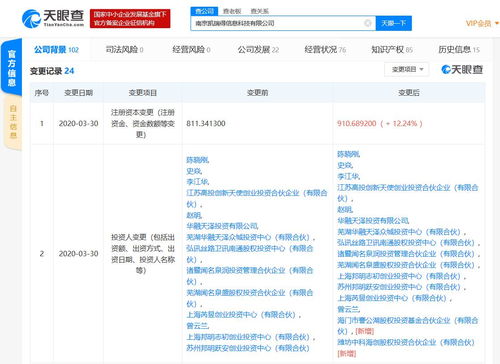Viewport: 500px width, 364px height.
Task: Focus the company name search field
Action: [x=283, y=23]
